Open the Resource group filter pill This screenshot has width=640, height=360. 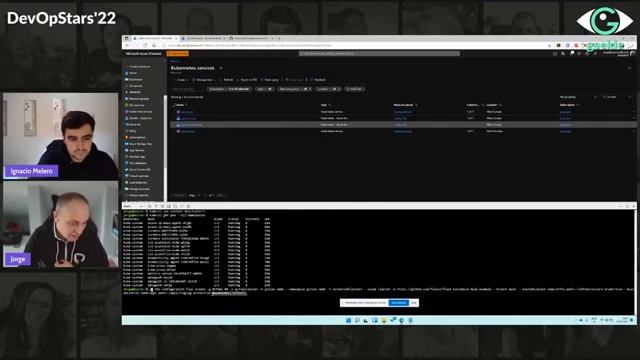click(x=295, y=89)
